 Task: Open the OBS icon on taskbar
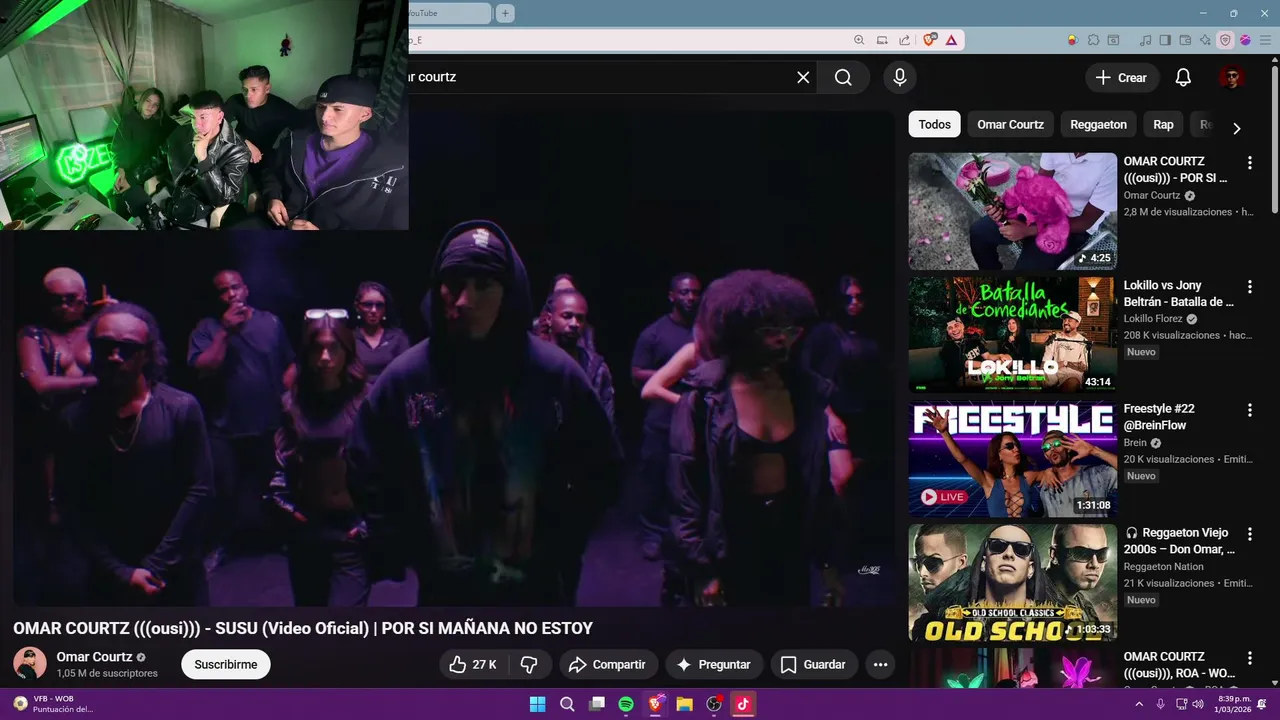click(x=714, y=704)
